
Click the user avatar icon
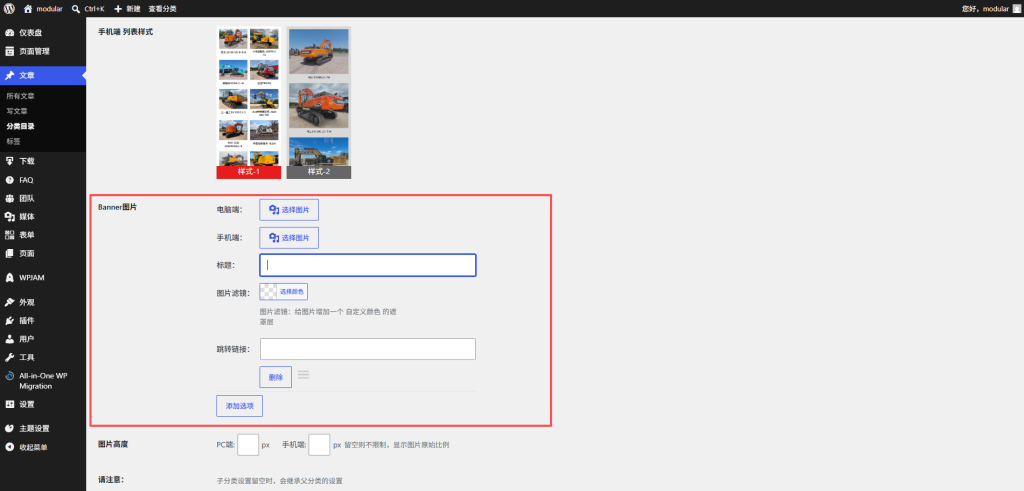pyautogui.click(x=1016, y=8)
